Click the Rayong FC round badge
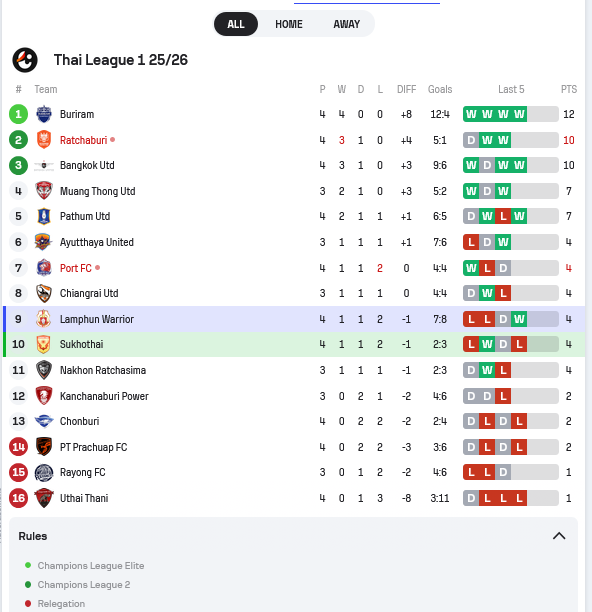This screenshot has height=612, width=592. click(x=44, y=473)
